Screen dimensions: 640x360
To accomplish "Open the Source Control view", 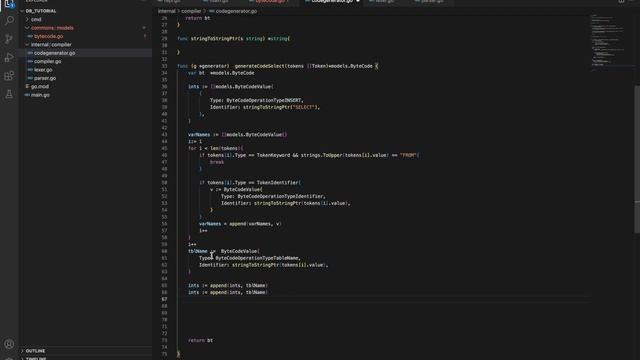I will point(9,39).
